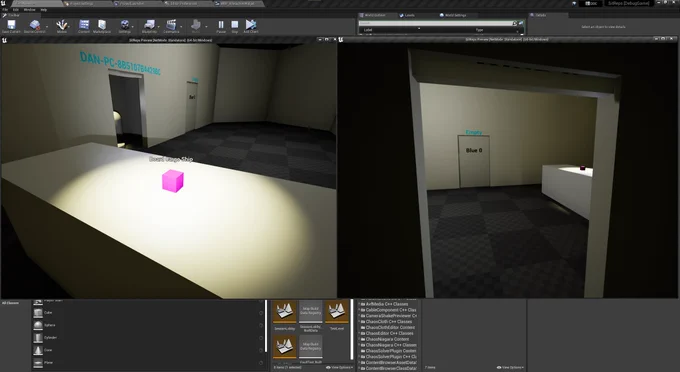Select the ChaosClothEditor Content folder
This screenshot has height=372, width=680.
point(388,327)
